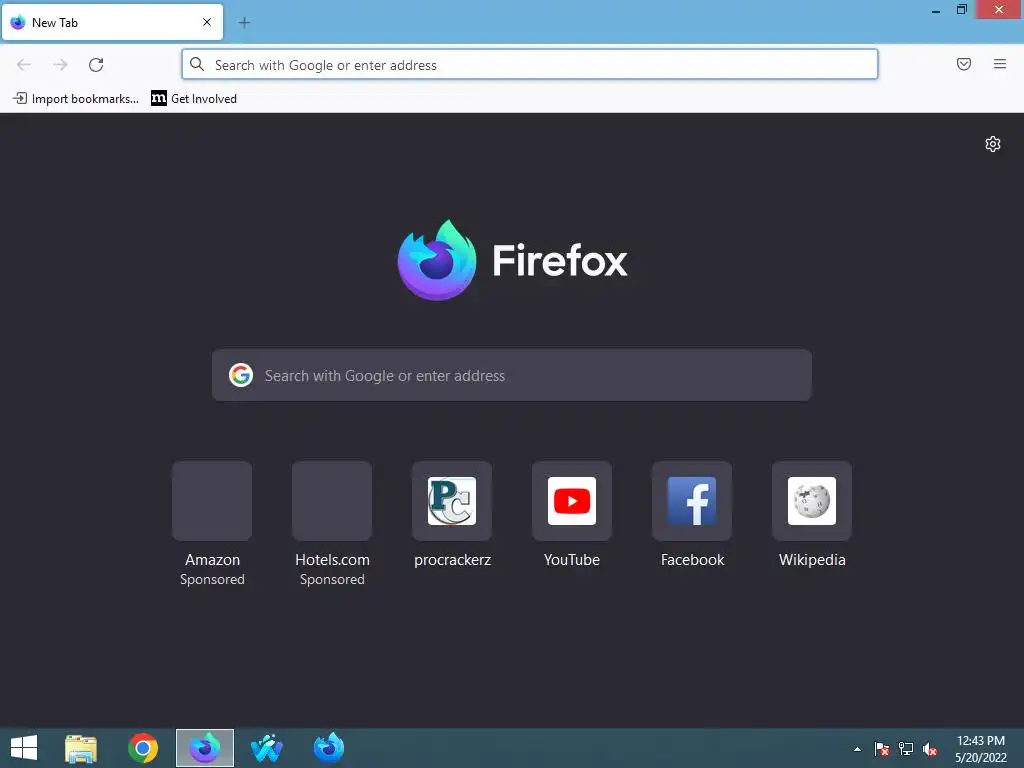
Task: Click Import bookmarks in bookmarks toolbar
Action: click(x=76, y=99)
